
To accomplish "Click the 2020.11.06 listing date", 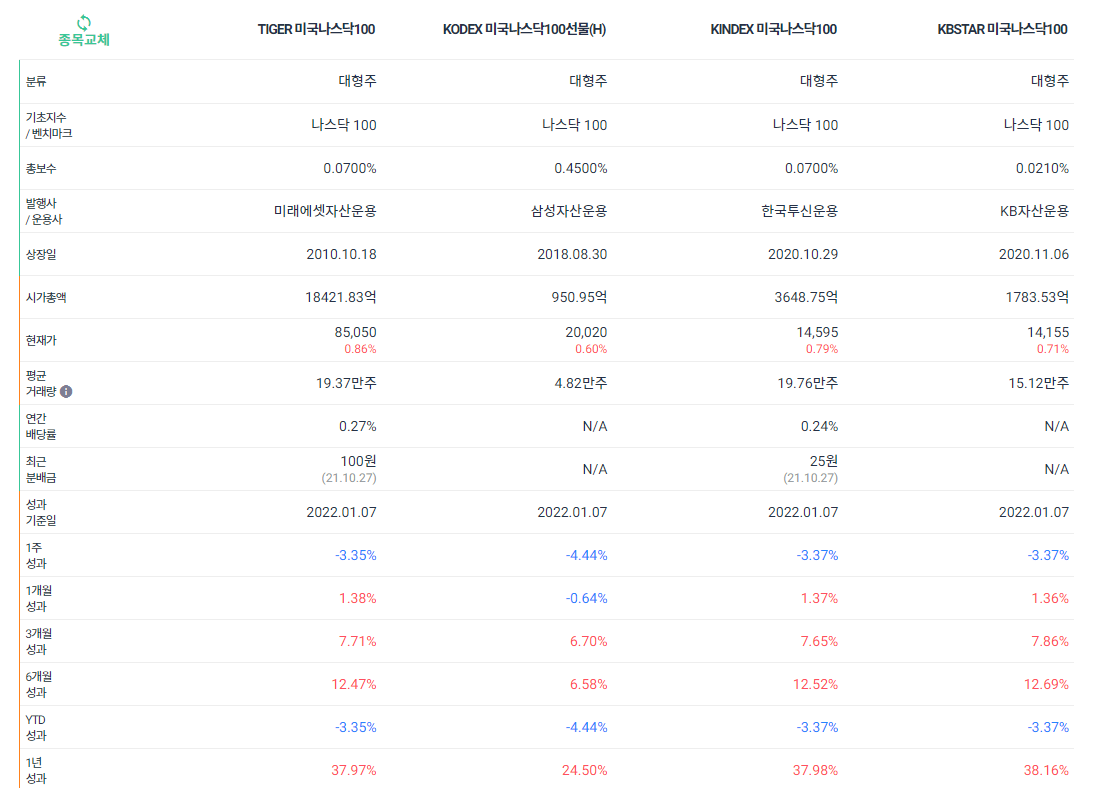I will click(x=1034, y=255).
